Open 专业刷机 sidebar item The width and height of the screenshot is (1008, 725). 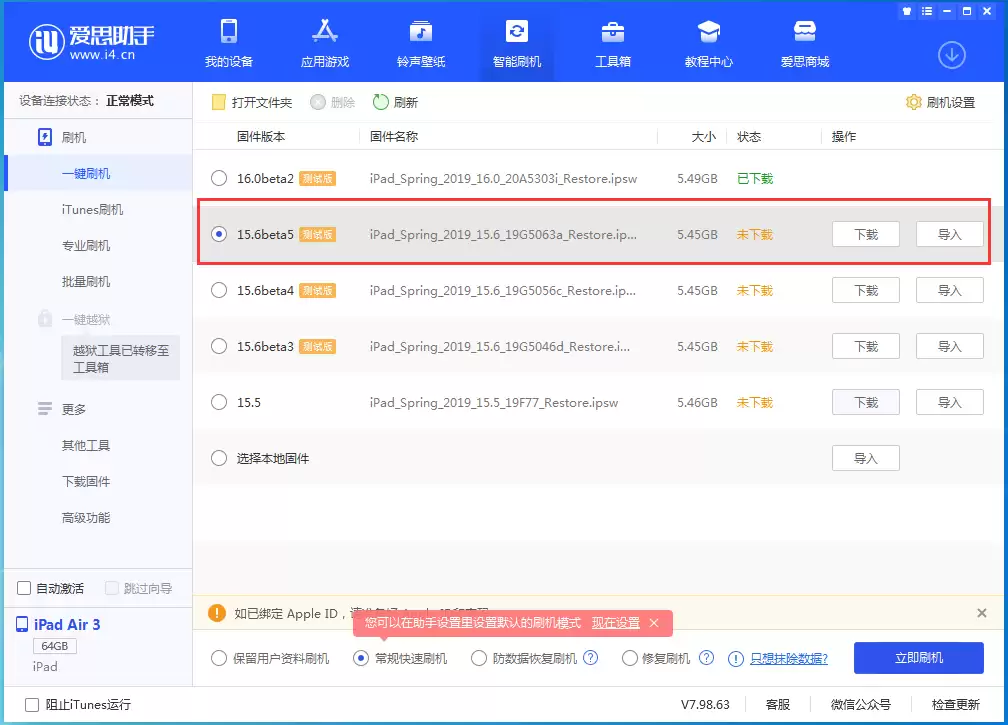(86, 246)
